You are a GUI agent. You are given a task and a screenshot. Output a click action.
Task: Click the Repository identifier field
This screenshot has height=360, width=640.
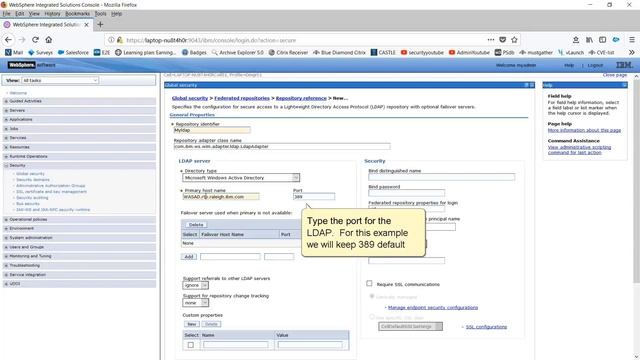coord(212,130)
